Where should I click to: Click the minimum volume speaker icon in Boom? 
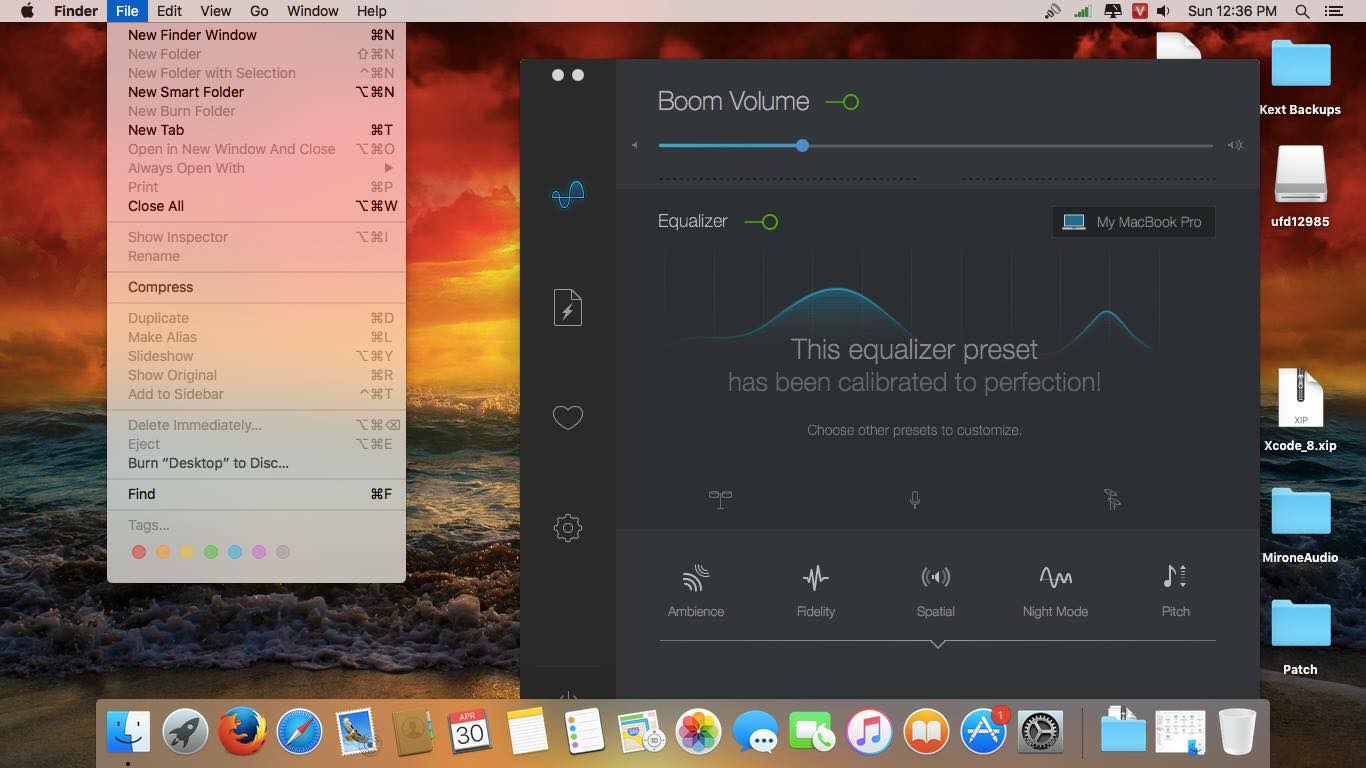tap(634, 145)
